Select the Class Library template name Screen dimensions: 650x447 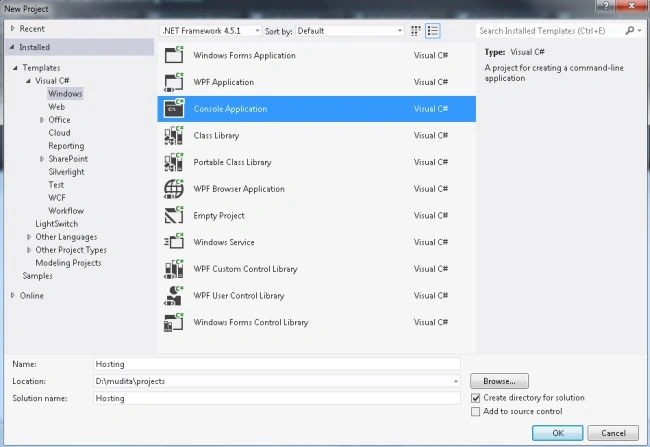[x=216, y=136]
